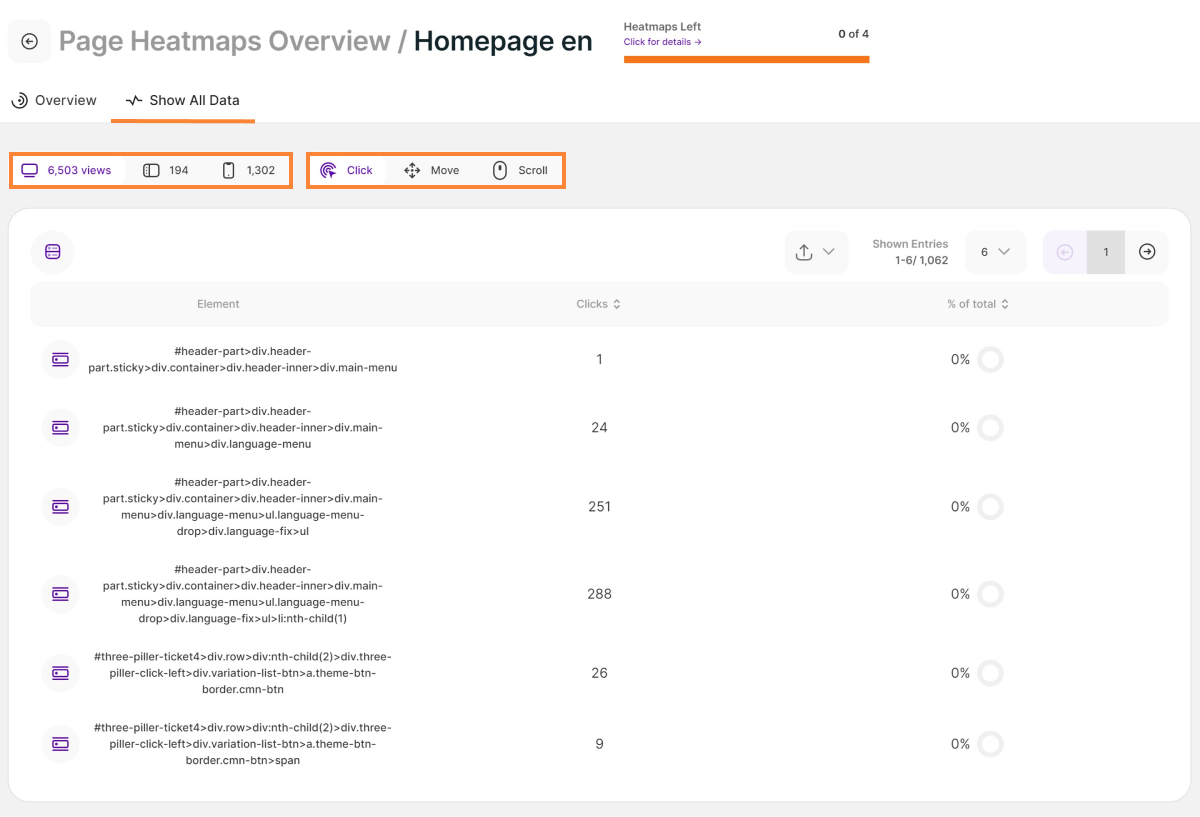Open the Overview tab
Viewport: 1200px width, 817px height.
click(54, 100)
